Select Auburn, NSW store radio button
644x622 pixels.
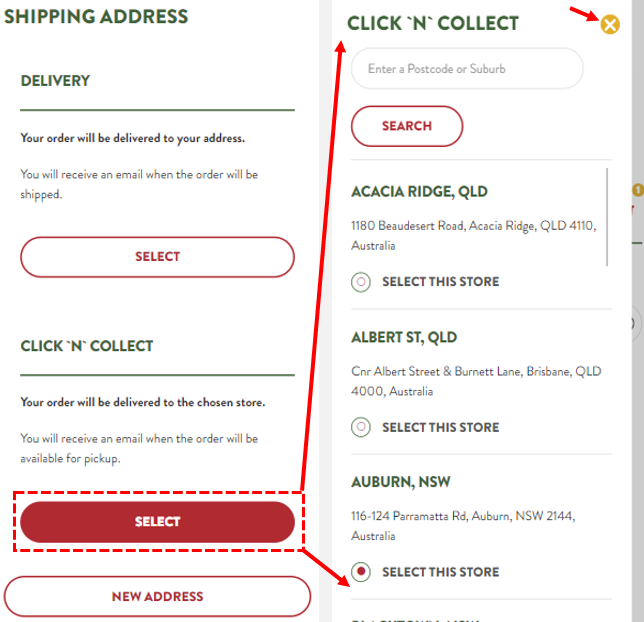(361, 572)
